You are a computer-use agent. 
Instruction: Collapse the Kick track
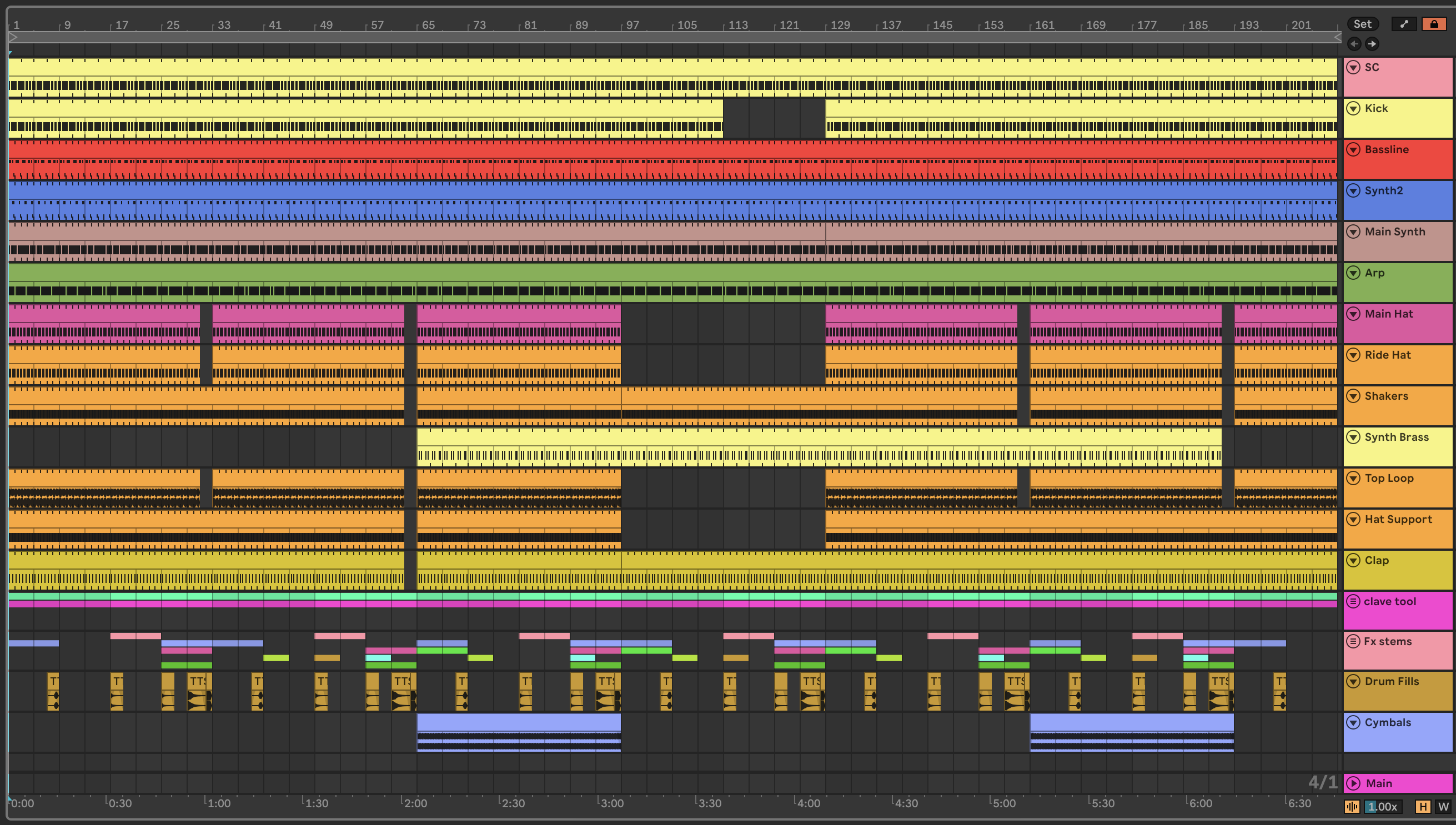coord(1353,108)
